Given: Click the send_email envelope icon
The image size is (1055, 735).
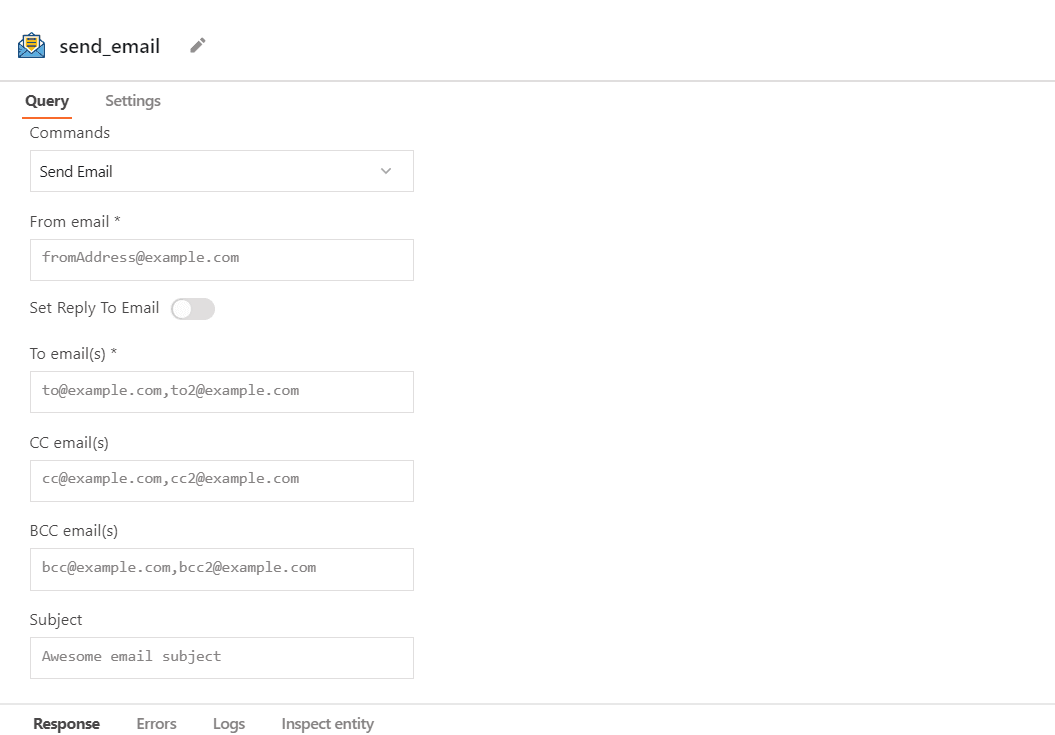Looking at the screenshot, I should (x=32, y=46).
